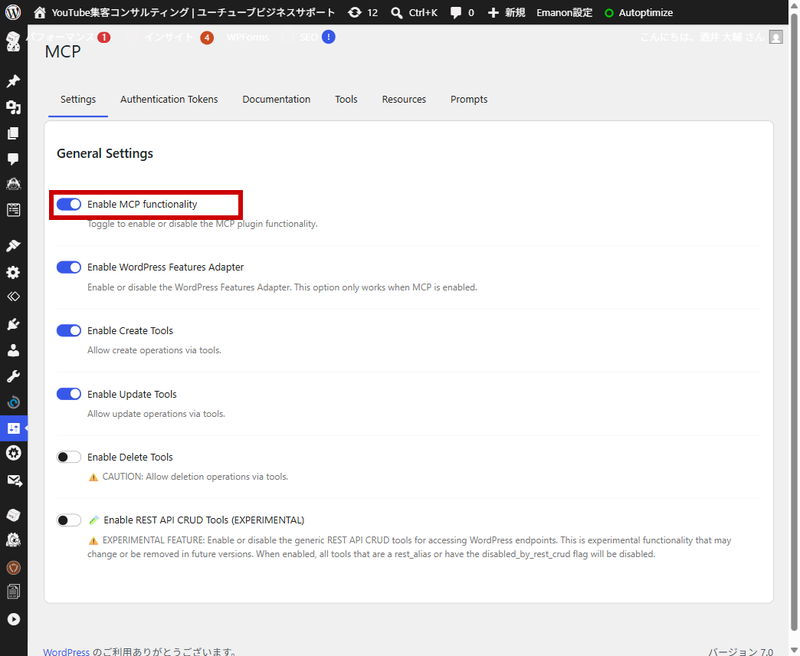Open the comments bubble in admin bar
The image size is (800, 656).
click(456, 13)
